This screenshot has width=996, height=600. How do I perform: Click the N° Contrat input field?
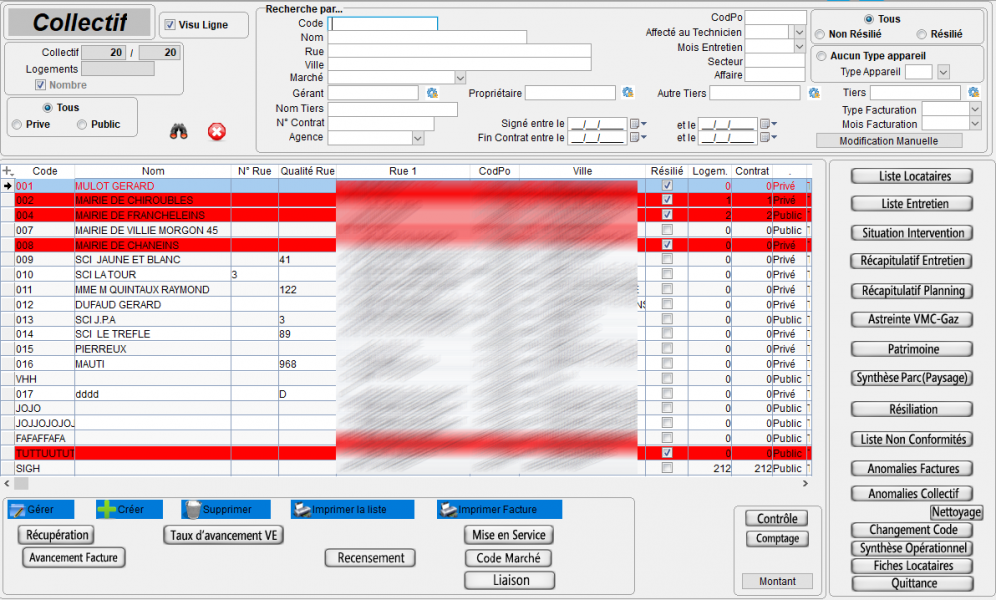coord(380,123)
